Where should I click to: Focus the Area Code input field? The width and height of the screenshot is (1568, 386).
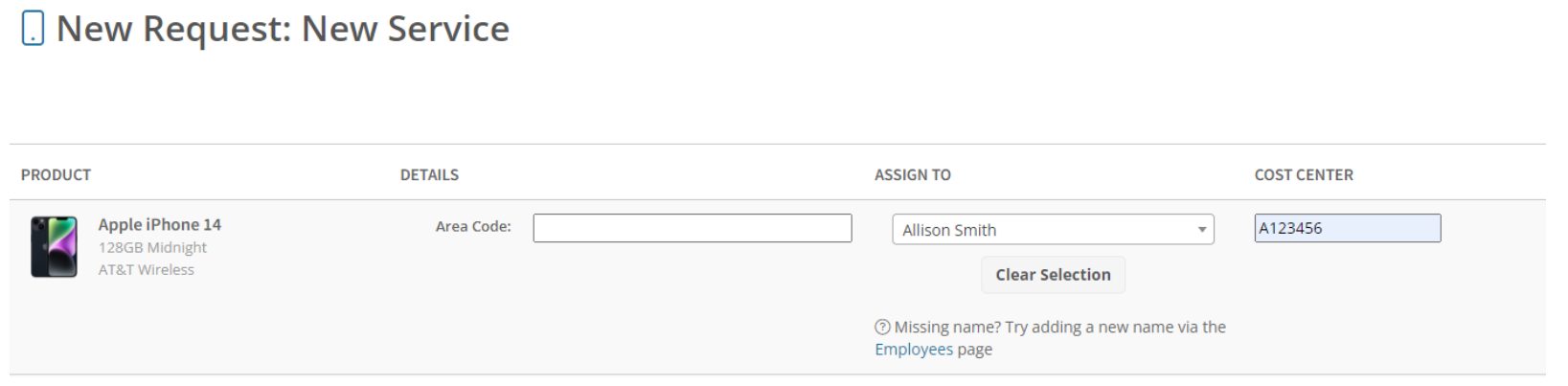692,228
